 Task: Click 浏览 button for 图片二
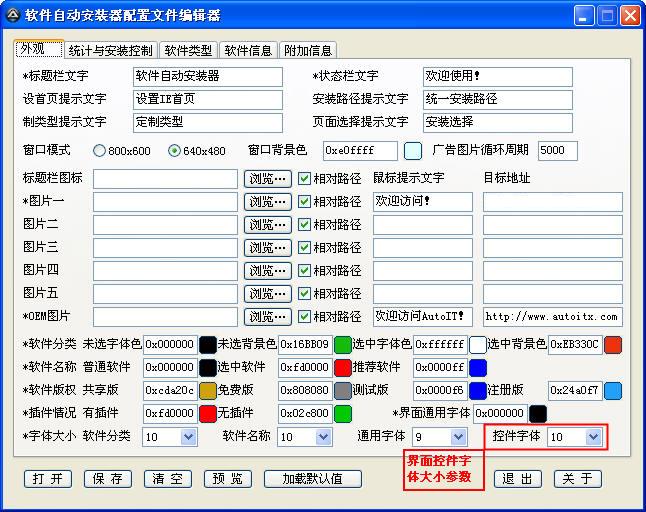[268, 225]
